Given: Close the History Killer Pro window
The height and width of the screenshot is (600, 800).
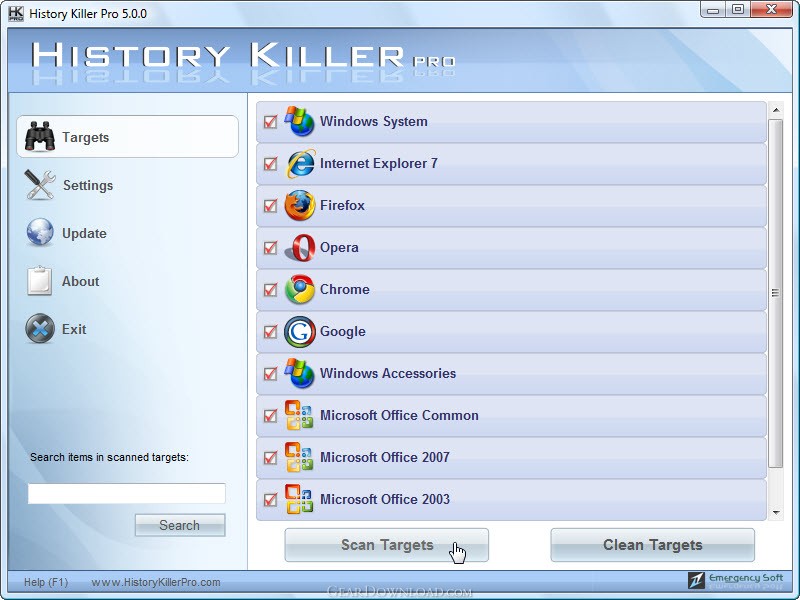Looking at the screenshot, I should pyautogui.click(x=771, y=10).
